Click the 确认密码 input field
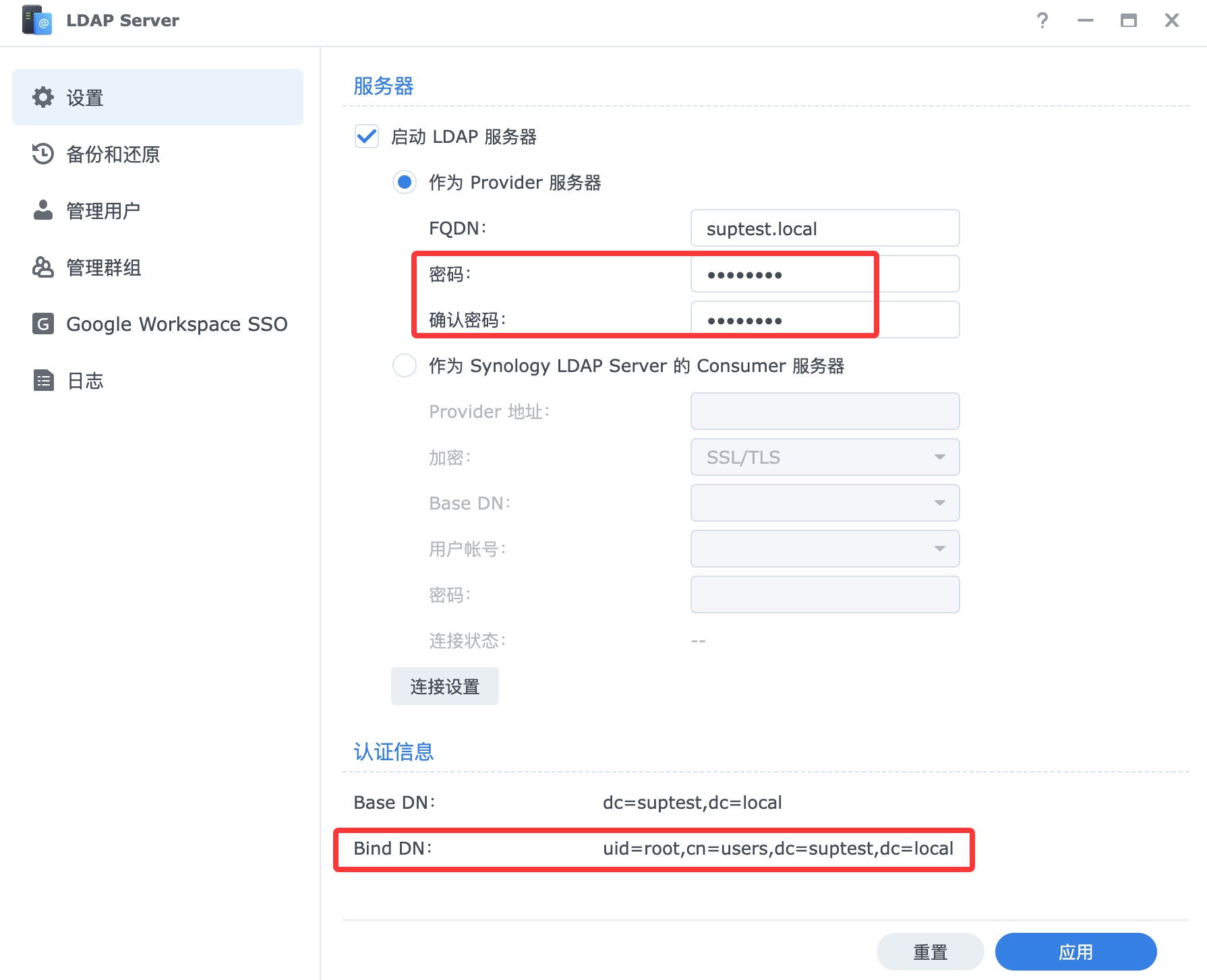This screenshot has width=1207, height=980. (825, 319)
